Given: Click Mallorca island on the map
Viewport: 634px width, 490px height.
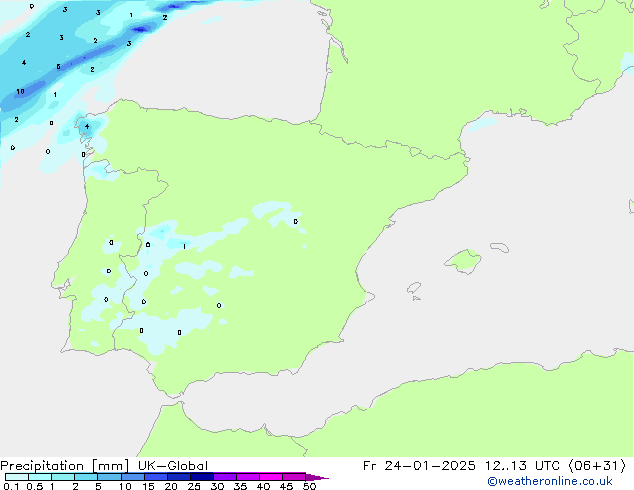Looking at the screenshot, I should pyautogui.click(x=463, y=261).
